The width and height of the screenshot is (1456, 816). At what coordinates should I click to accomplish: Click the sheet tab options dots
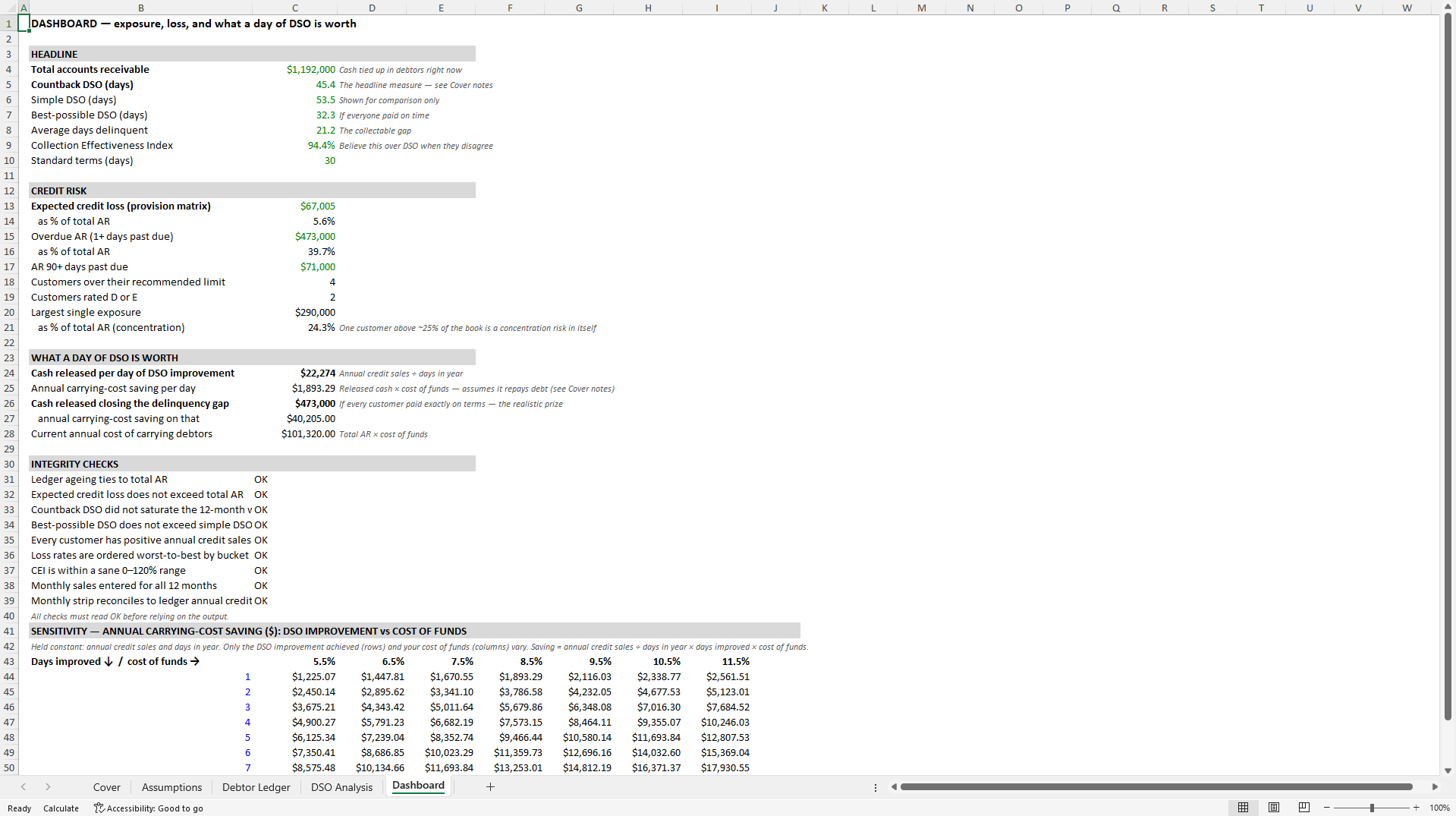click(x=875, y=787)
